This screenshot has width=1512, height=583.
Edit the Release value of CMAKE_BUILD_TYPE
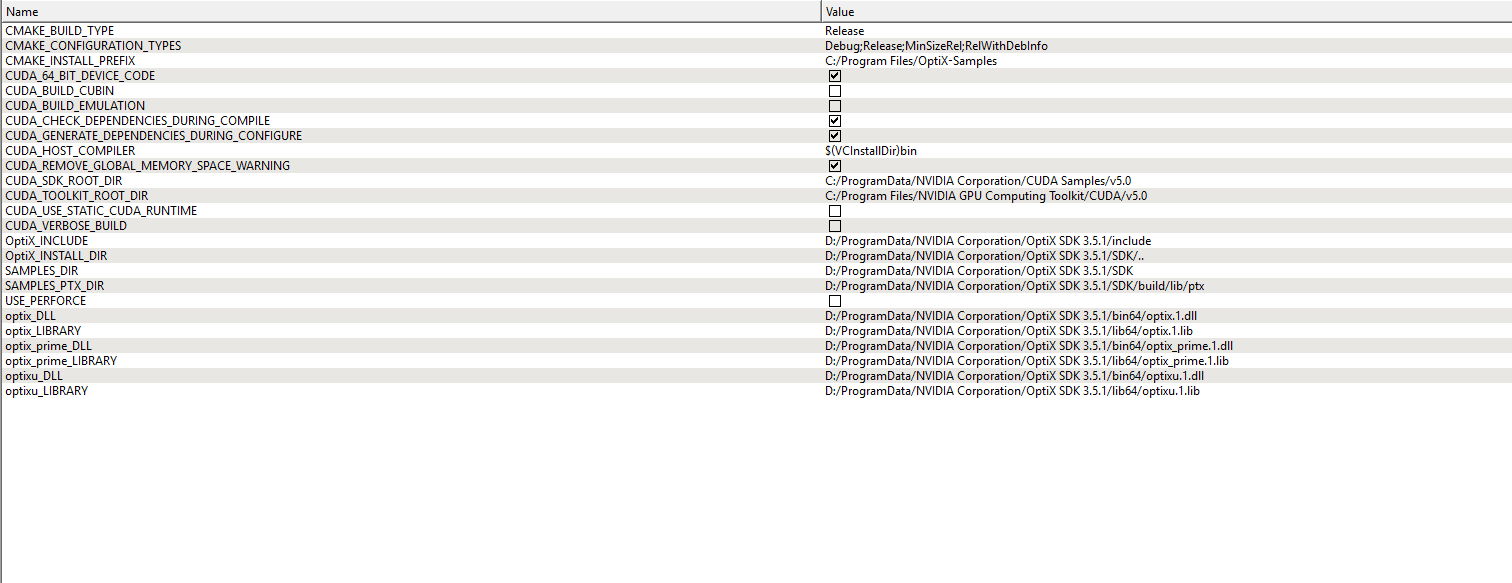[x=845, y=31]
